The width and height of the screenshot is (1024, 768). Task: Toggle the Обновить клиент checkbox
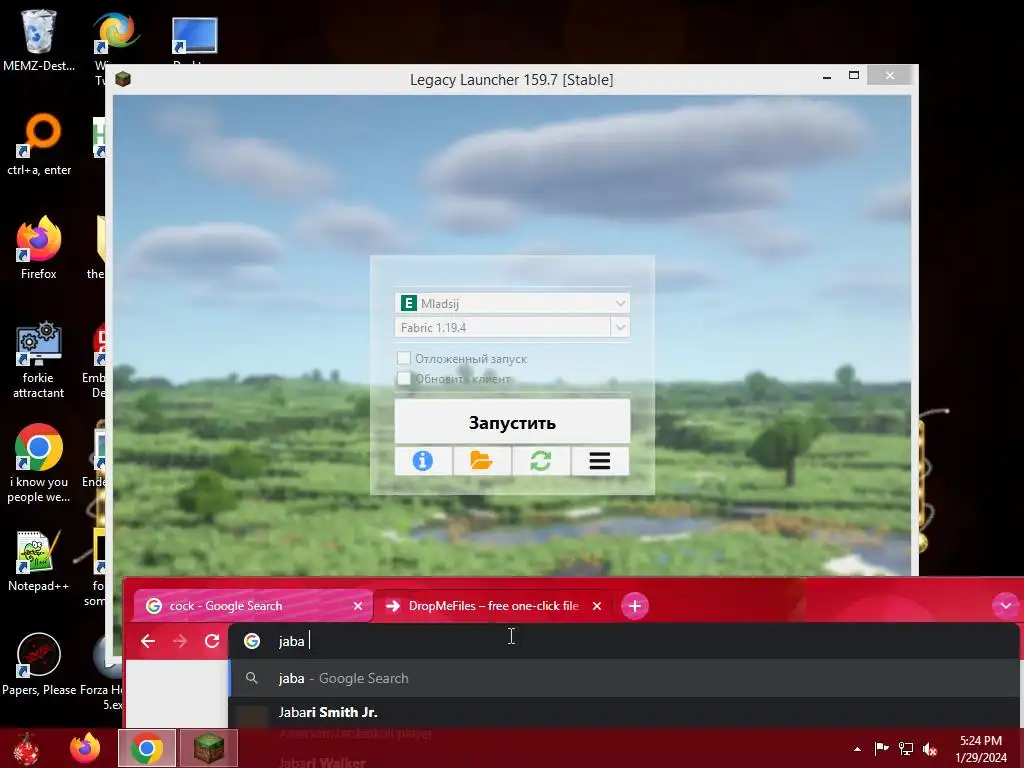coord(404,378)
